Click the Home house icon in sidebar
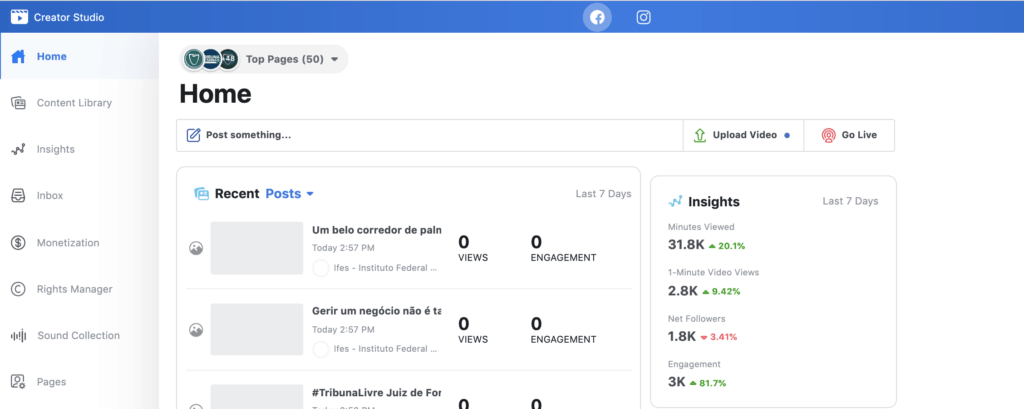 pos(18,56)
